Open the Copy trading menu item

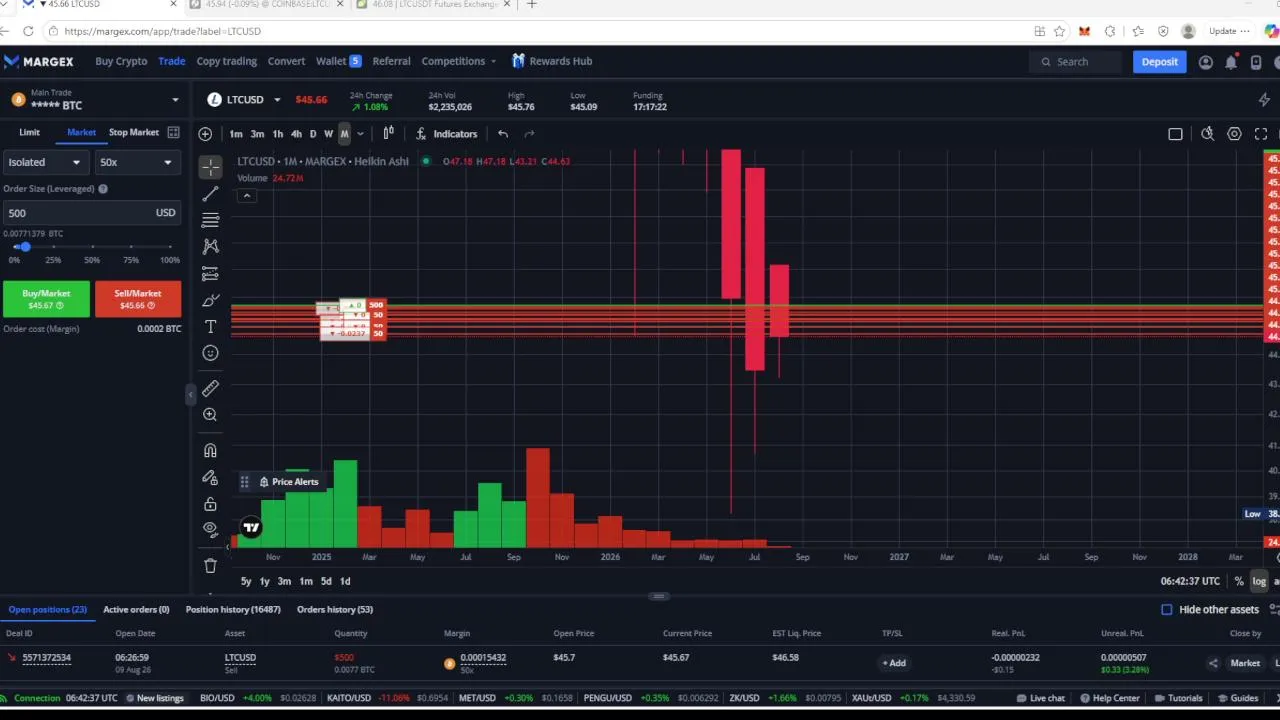coord(226,61)
